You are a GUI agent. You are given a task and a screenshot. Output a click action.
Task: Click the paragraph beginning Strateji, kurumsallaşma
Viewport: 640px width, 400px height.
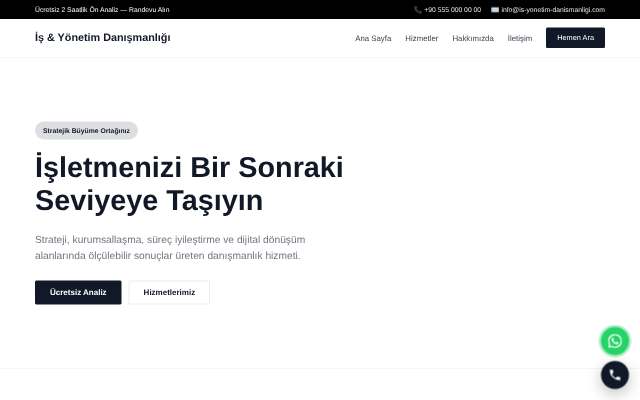pyautogui.click(x=170, y=247)
